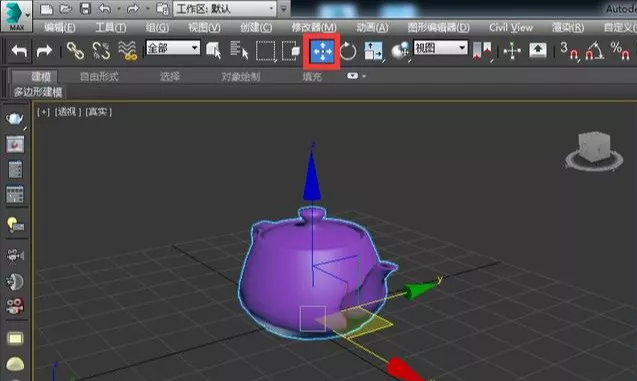Select the Select and Link tool
The width and height of the screenshot is (637, 381).
click(76, 51)
